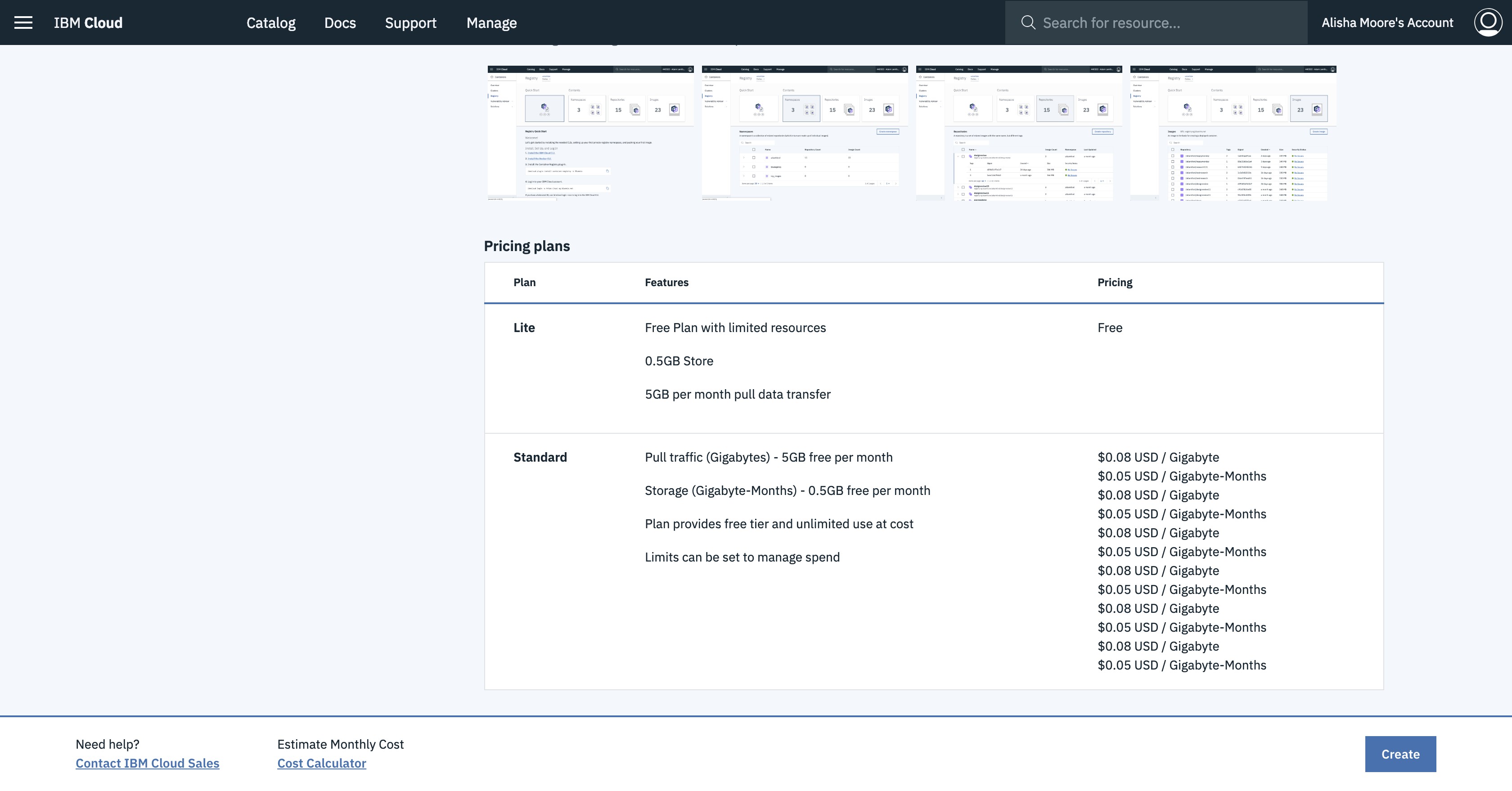The height and width of the screenshot is (791, 1512).
Task: Click the '0.5GB Store' feature text
Action: point(679,361)
